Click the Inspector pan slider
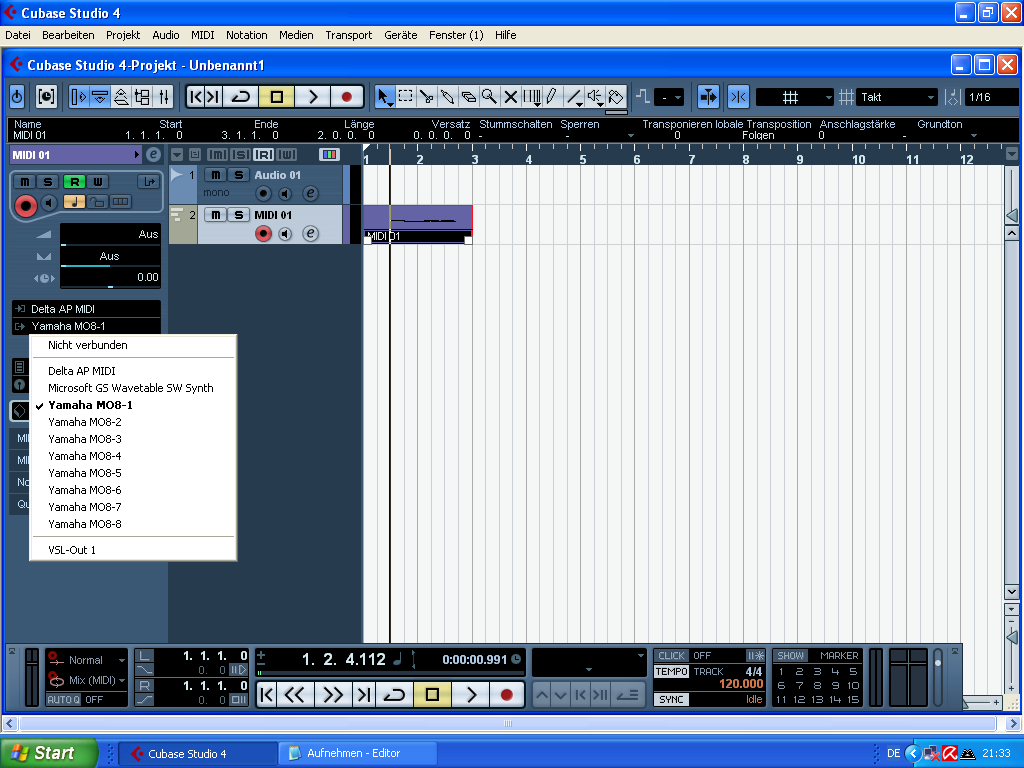Viewport: 1024px width, 768px height. tap(110, 256)
